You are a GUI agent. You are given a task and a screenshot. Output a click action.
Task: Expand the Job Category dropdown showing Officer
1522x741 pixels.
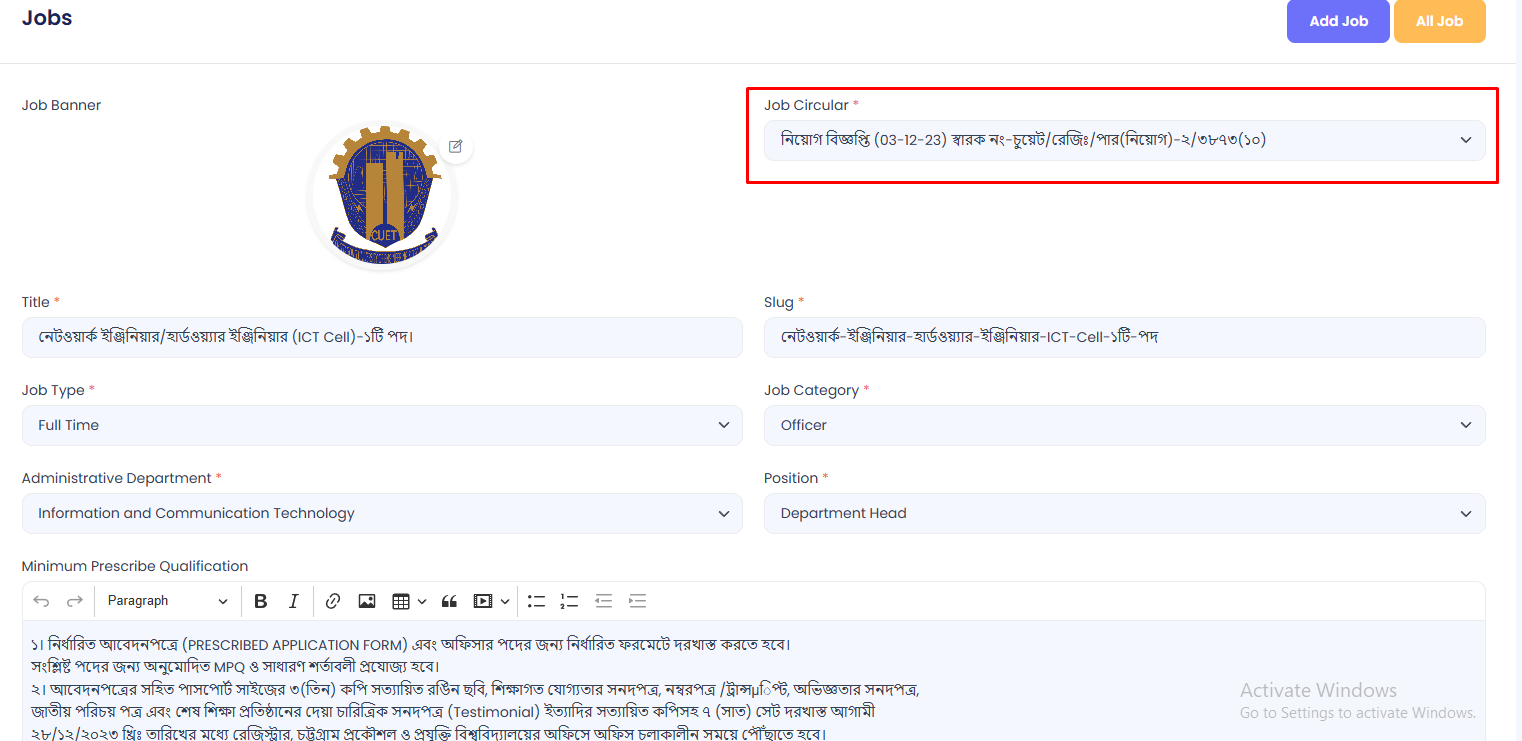(1124, 425)
